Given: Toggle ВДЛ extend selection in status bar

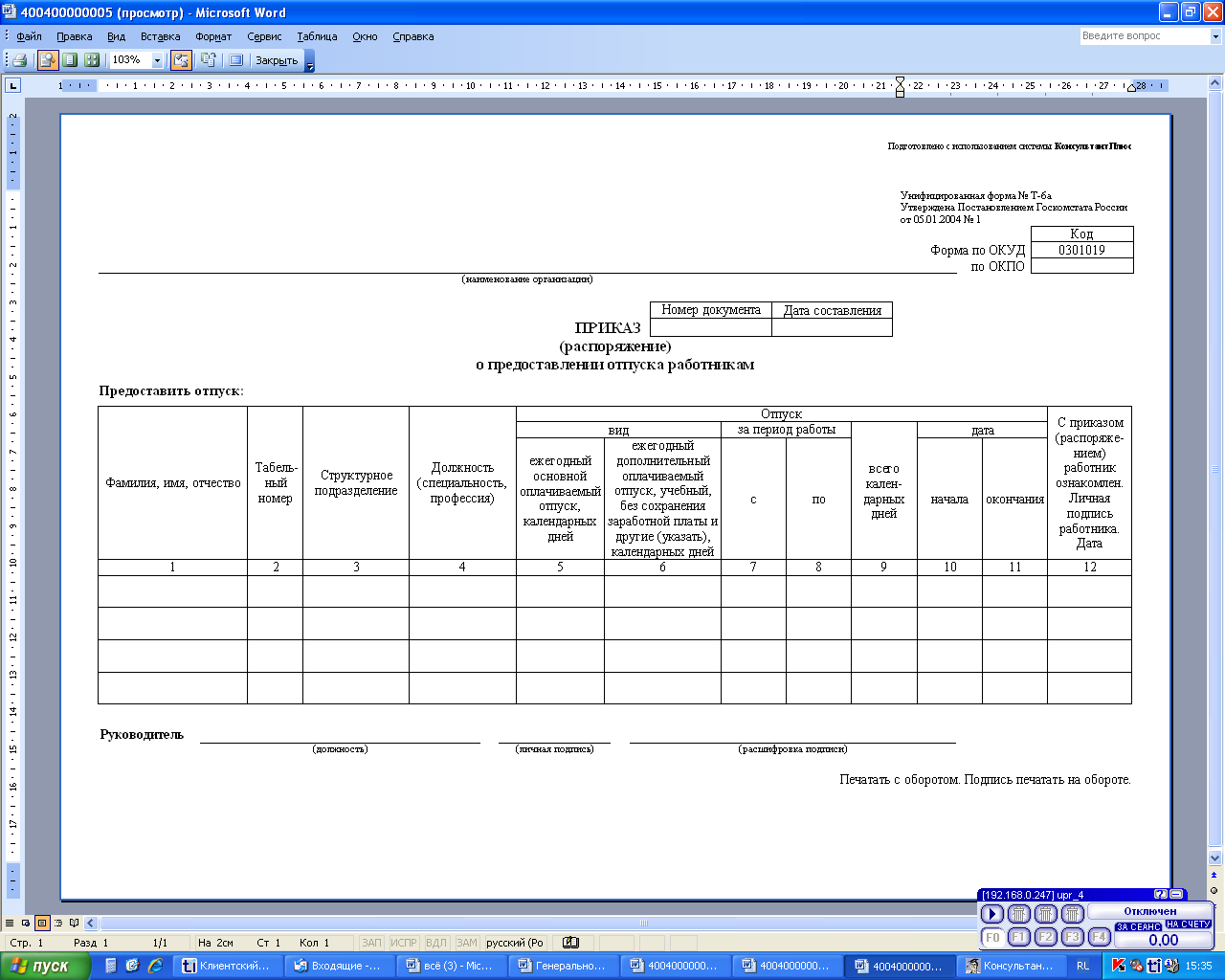Looking at the screenshot, I should pyautogui.click(x=436, y=943).
